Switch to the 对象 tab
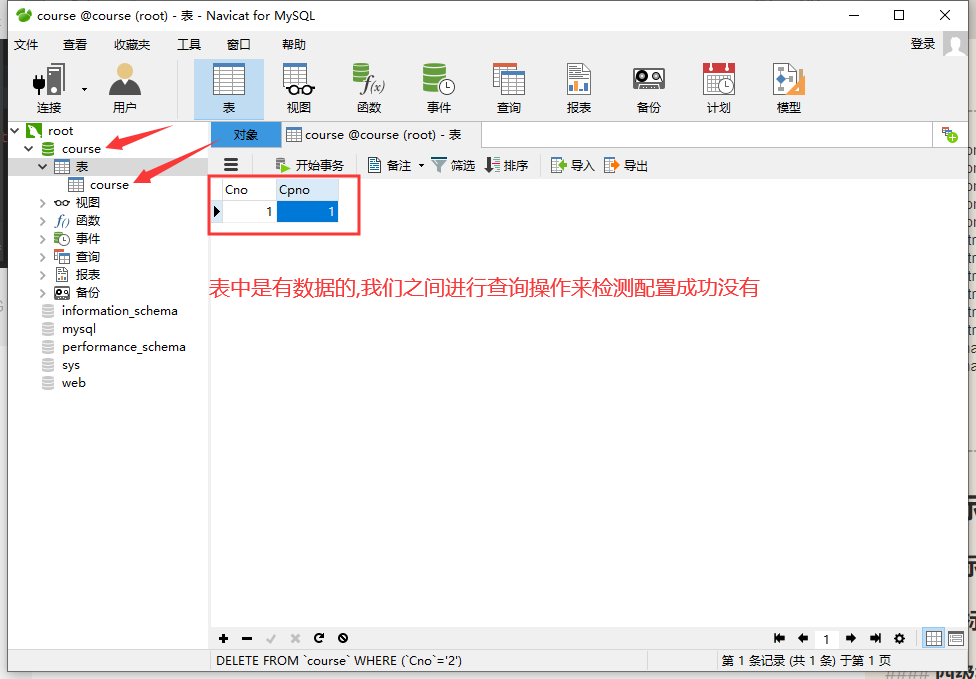The image size is (976, 679). 246,134
